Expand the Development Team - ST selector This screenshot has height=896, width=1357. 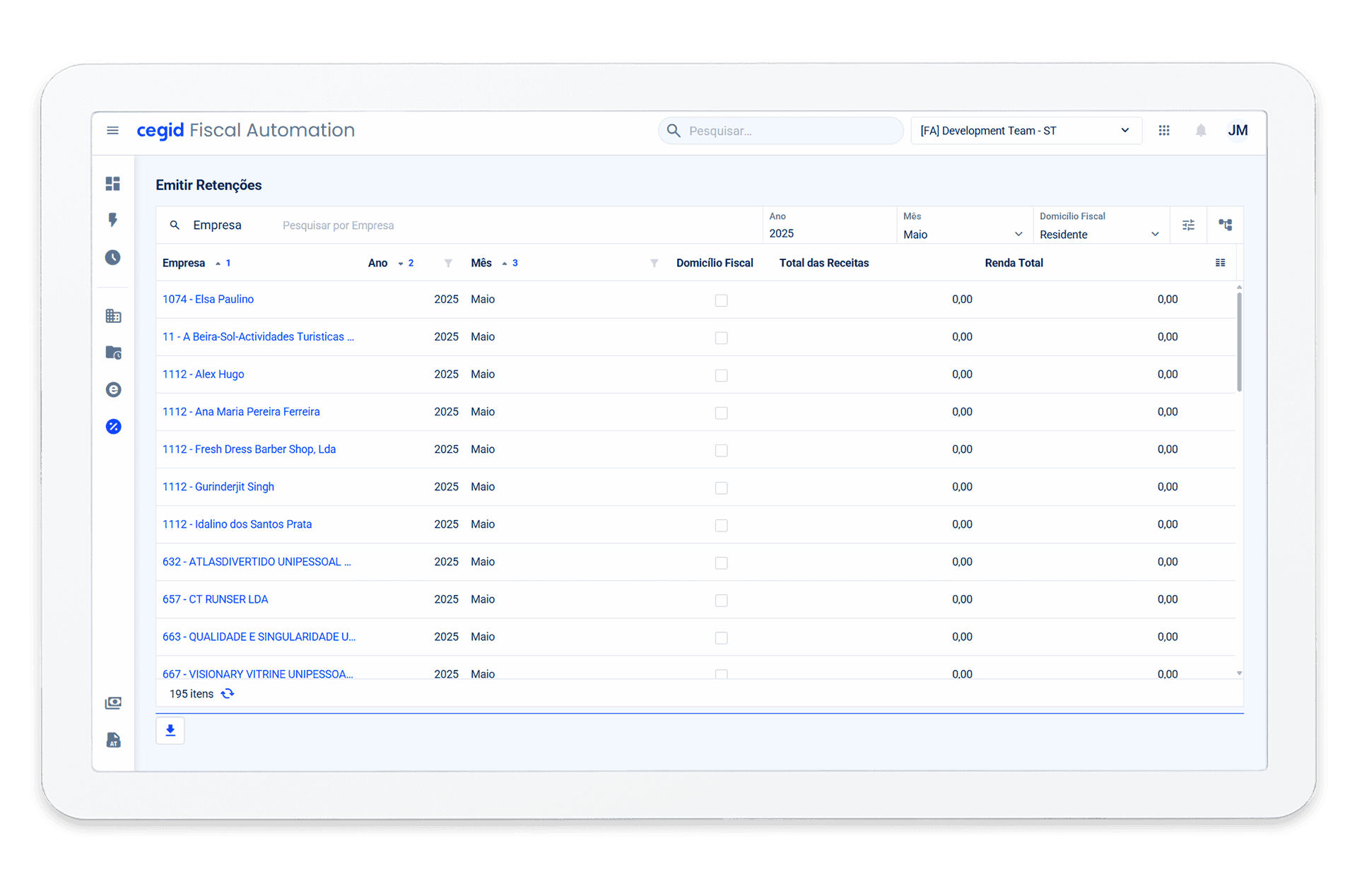click(1025, 131)
